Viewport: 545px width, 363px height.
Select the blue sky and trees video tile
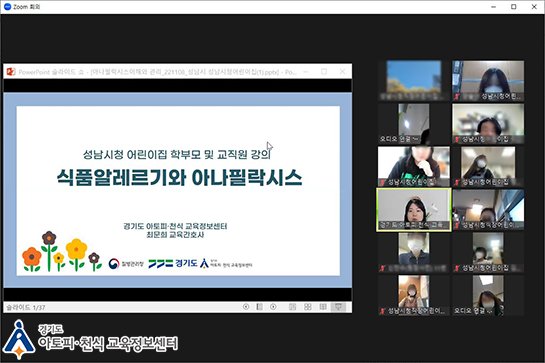point(414,81)
